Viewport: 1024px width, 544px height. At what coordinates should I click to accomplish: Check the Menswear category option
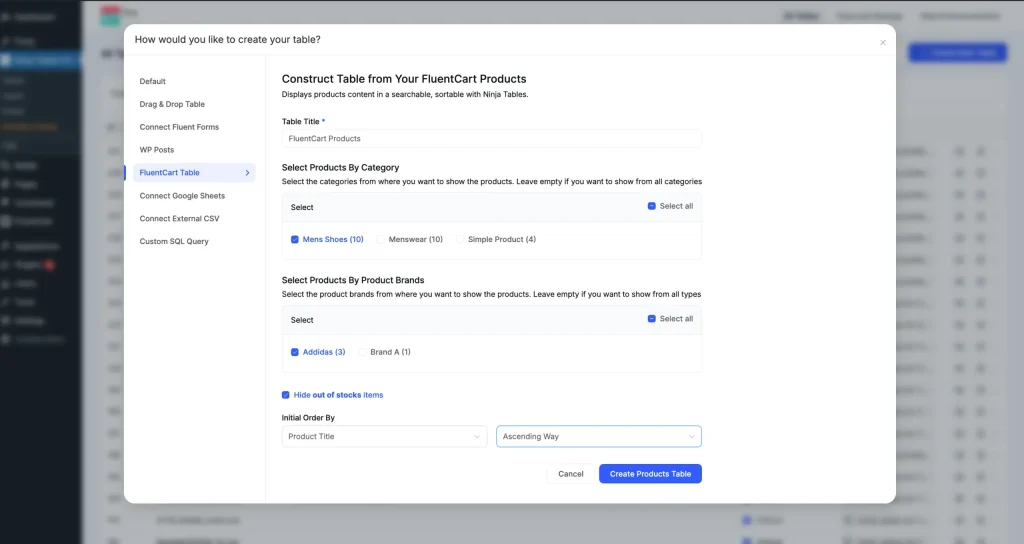click(x=381, y=240)
